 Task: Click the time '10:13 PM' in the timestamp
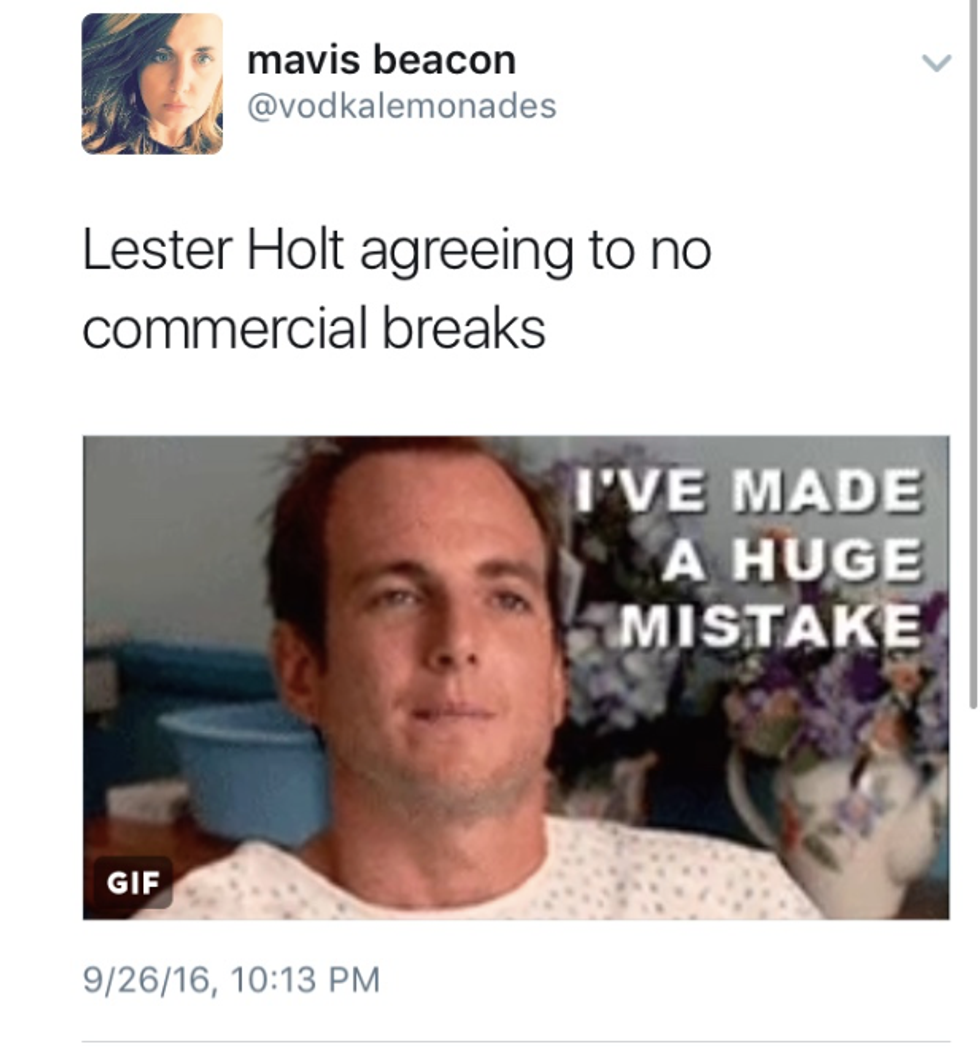click(x=305, y=980)
